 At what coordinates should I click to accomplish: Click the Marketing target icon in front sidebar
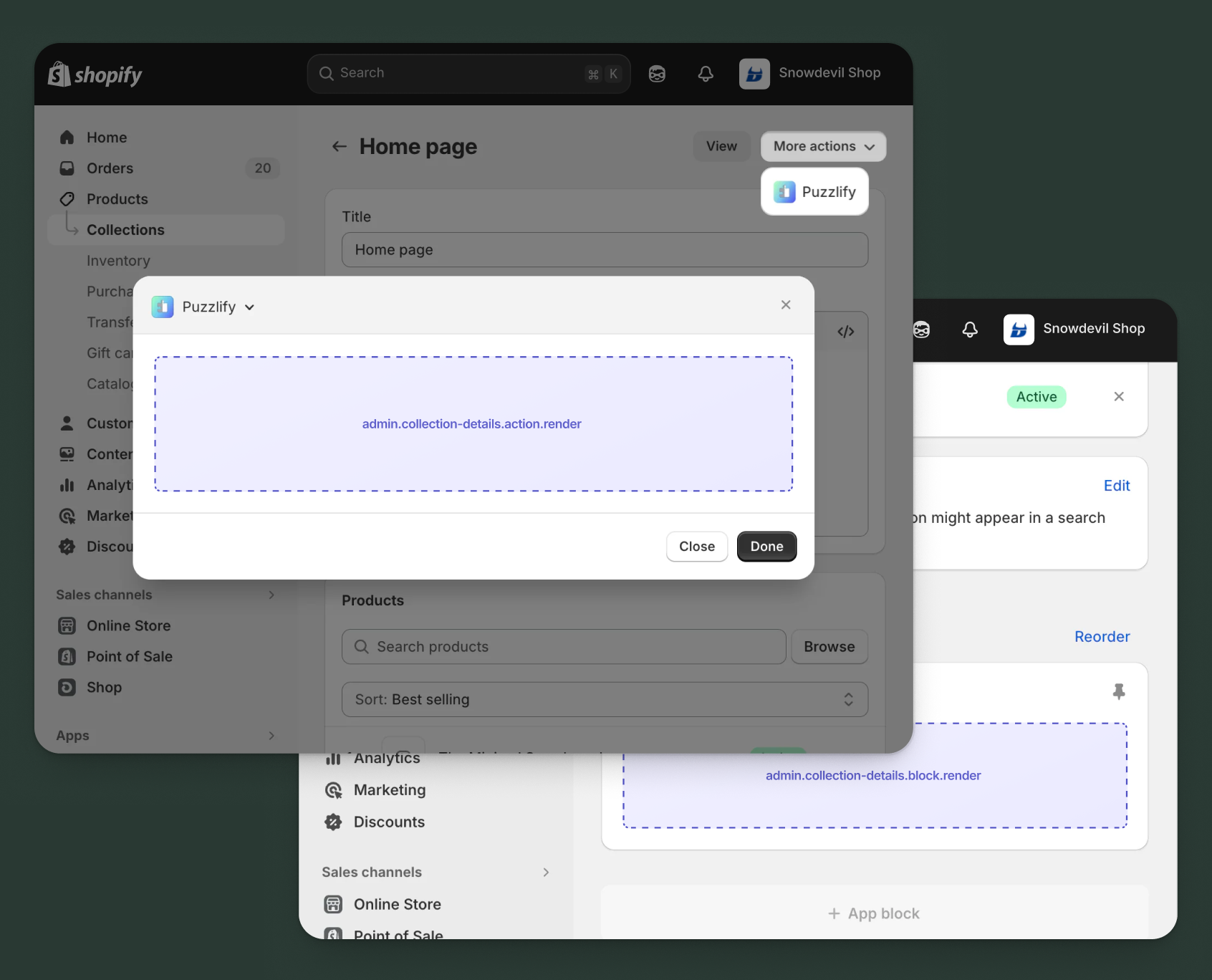(67, 516)
